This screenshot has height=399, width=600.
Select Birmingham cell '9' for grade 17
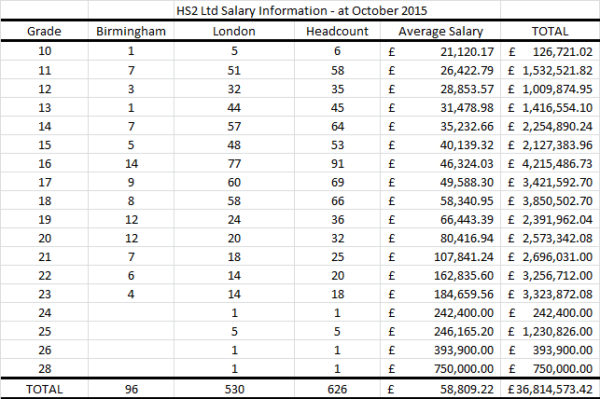click(131, 182)
